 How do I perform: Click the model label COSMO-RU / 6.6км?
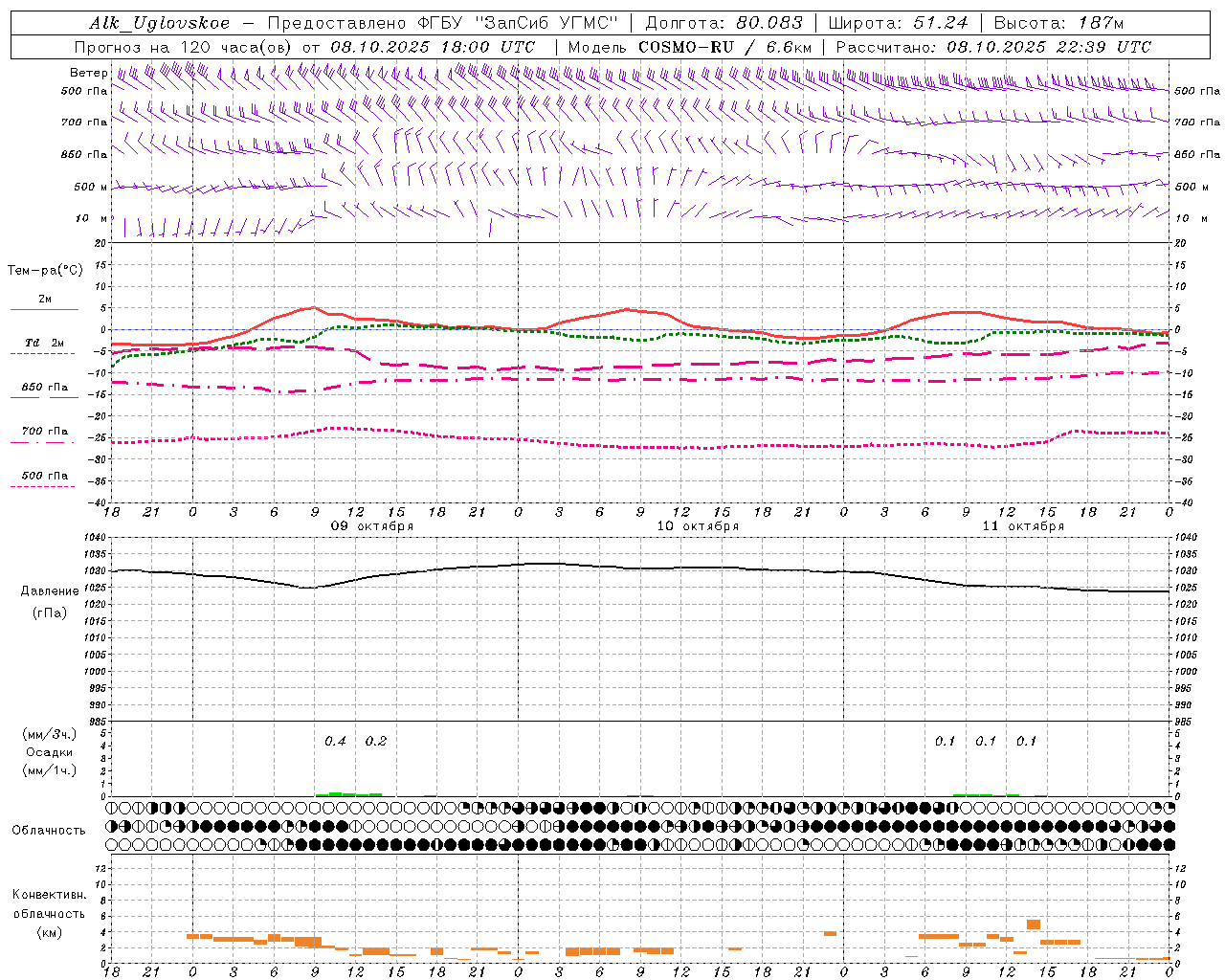coord(724,47)
